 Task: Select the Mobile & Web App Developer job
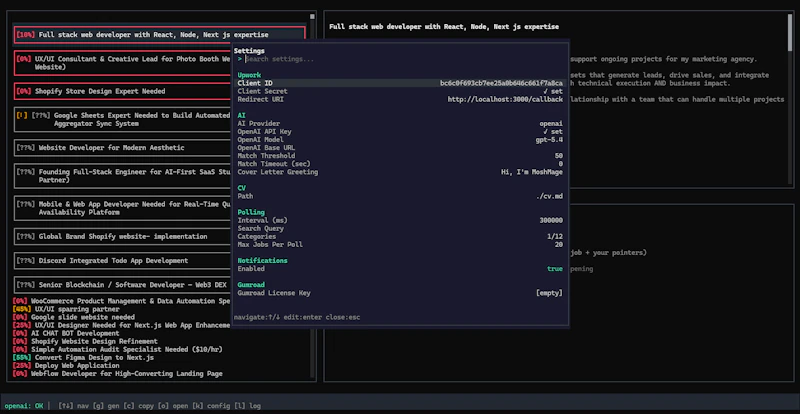123,208
